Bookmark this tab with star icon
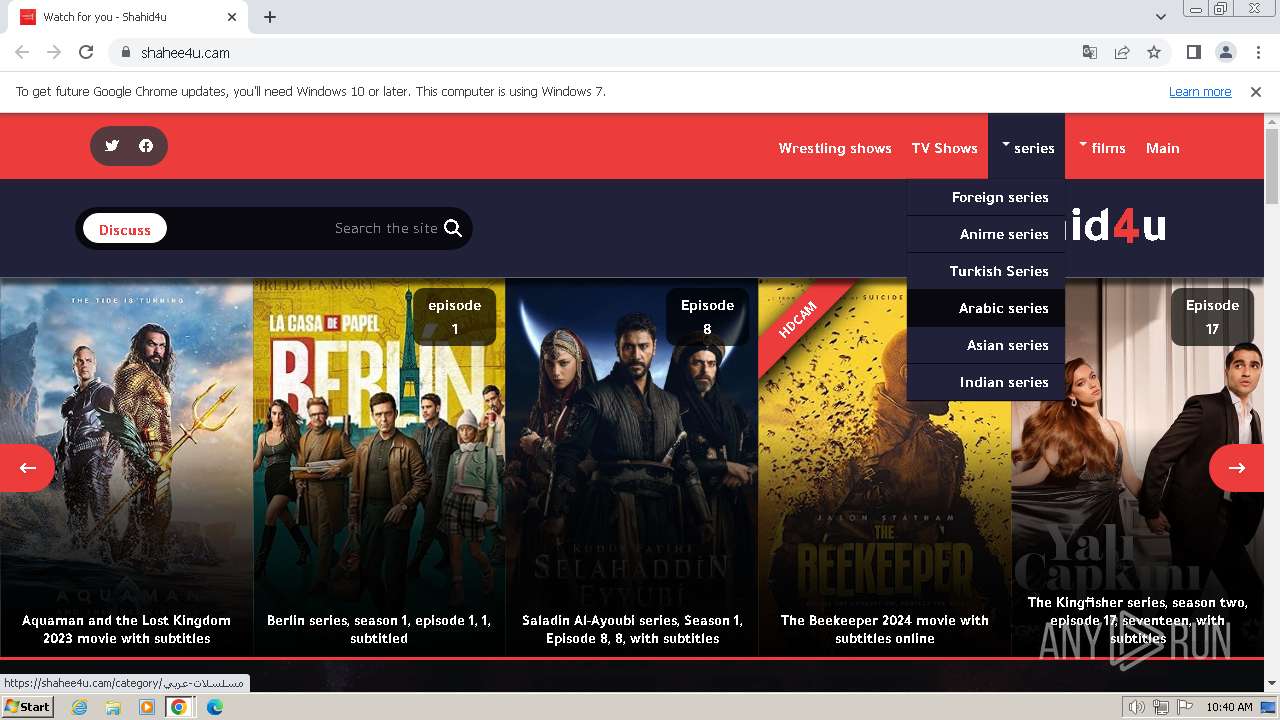Screen dimensions: 1280x720 pos(1154,52)
